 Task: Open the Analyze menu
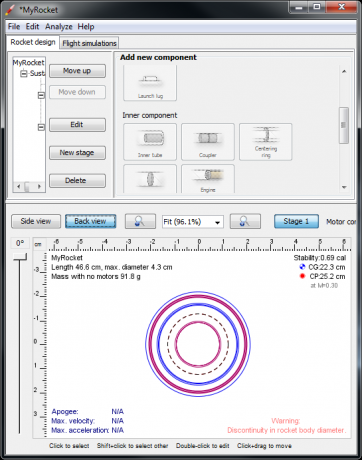59,27
